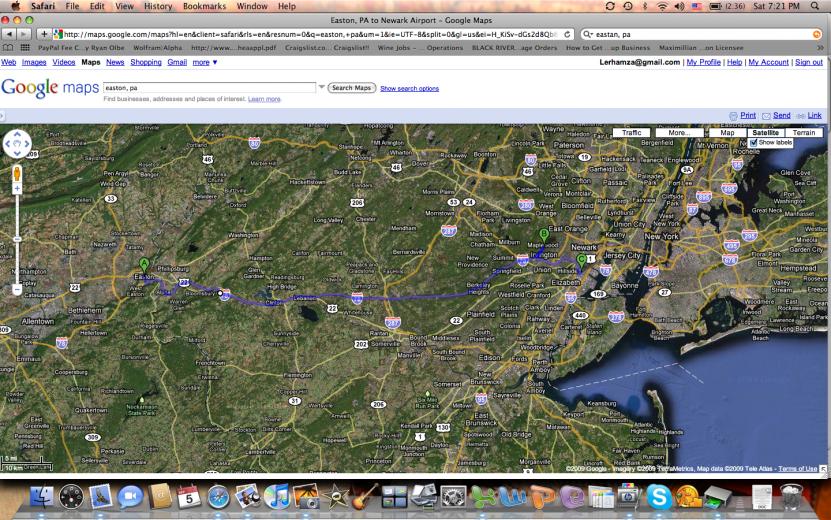Switch to Terrain map view
The height and width of the screenshot is (520, 831).
[804, 132]
